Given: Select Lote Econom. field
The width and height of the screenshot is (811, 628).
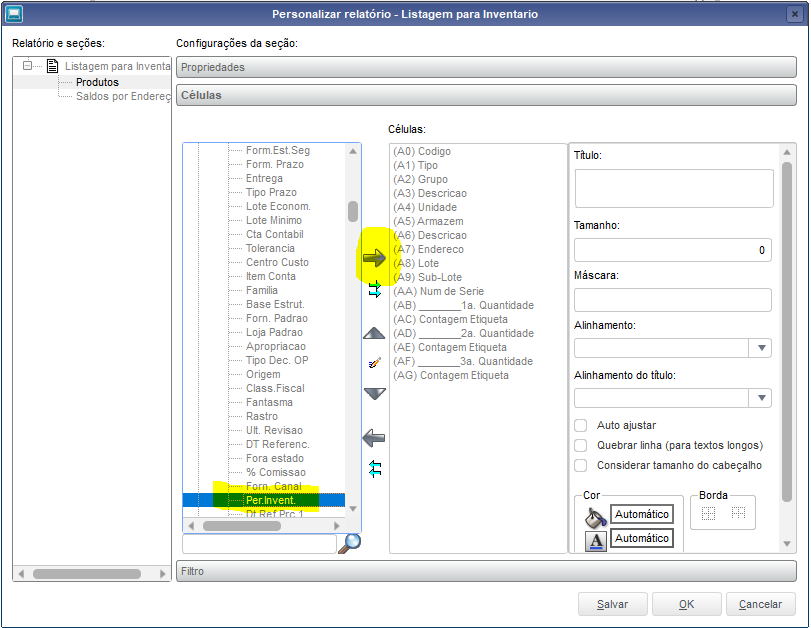Looking at the screenshot, I should (x=278, y=206).
